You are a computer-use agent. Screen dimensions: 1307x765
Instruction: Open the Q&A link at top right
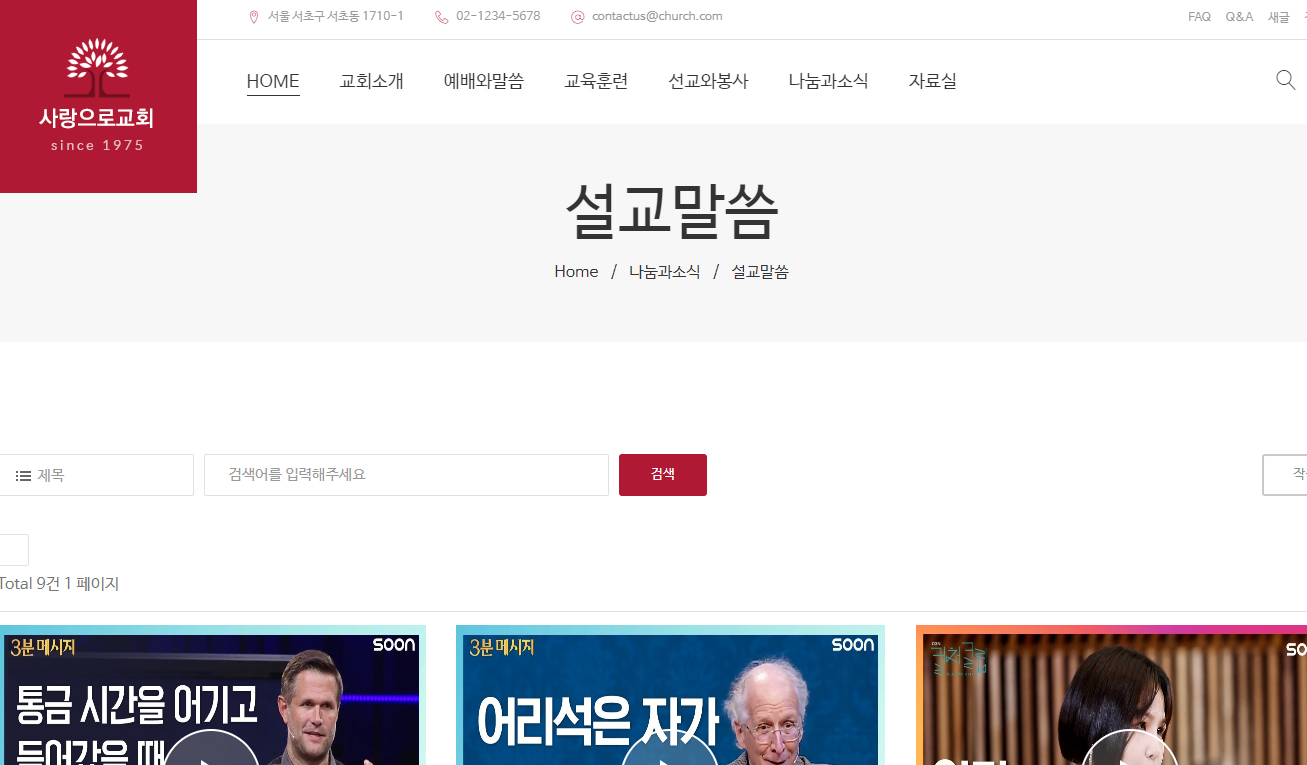click(1239, 16)
